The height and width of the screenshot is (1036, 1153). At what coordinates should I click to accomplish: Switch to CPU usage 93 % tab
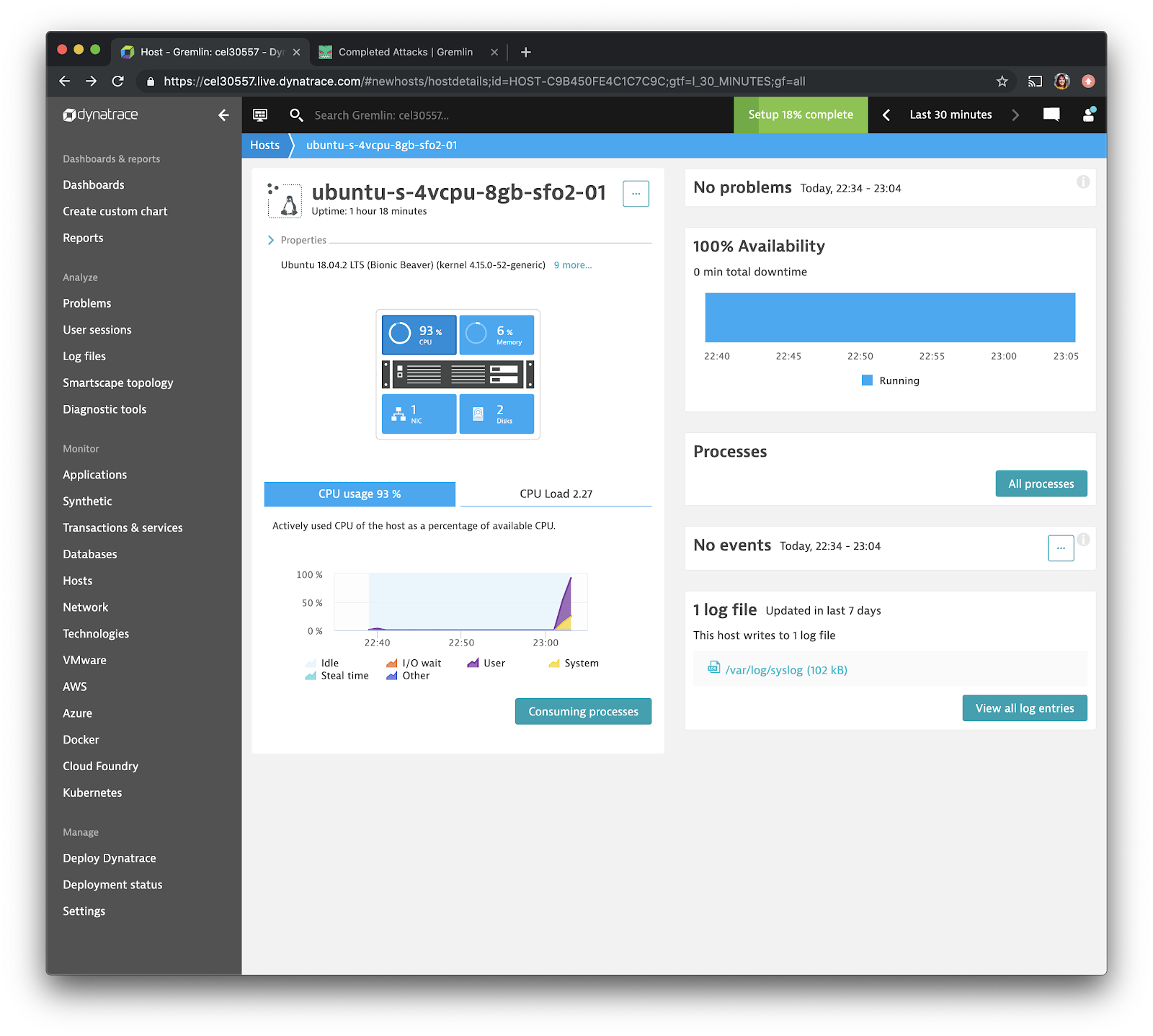click(360, 494)
